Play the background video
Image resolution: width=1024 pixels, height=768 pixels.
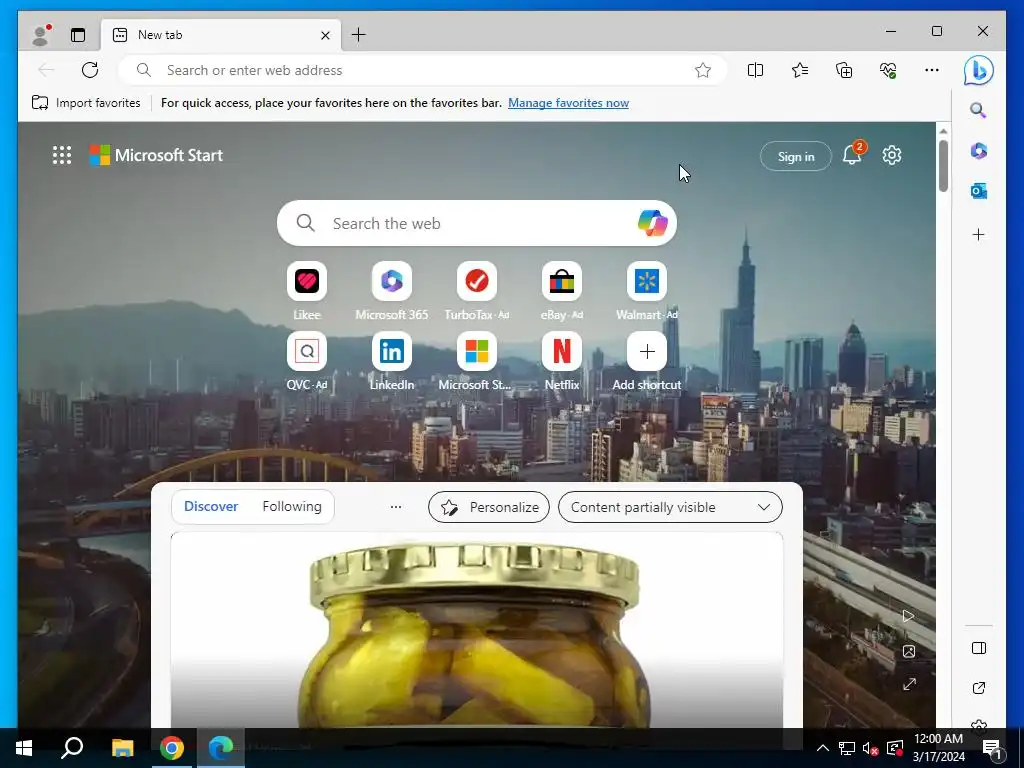pos(908,616)
